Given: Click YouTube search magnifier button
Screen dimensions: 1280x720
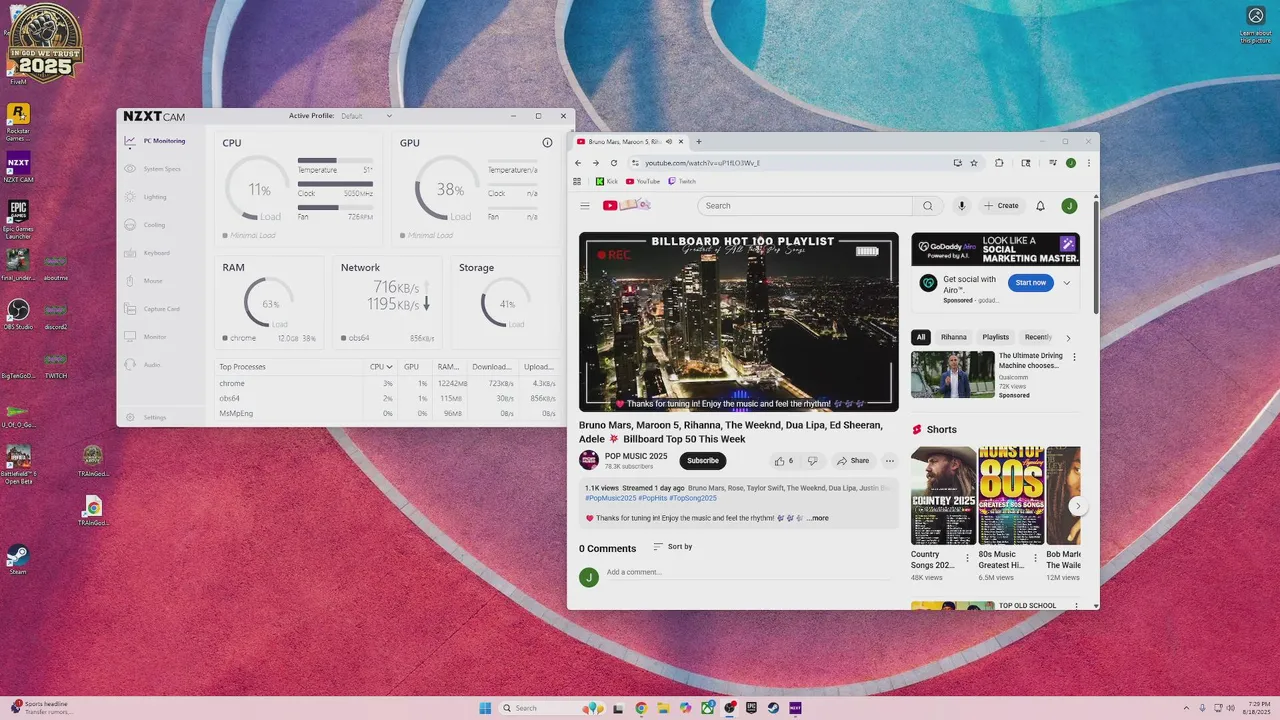Looking at the screenshot, I should tap(928, 206).
